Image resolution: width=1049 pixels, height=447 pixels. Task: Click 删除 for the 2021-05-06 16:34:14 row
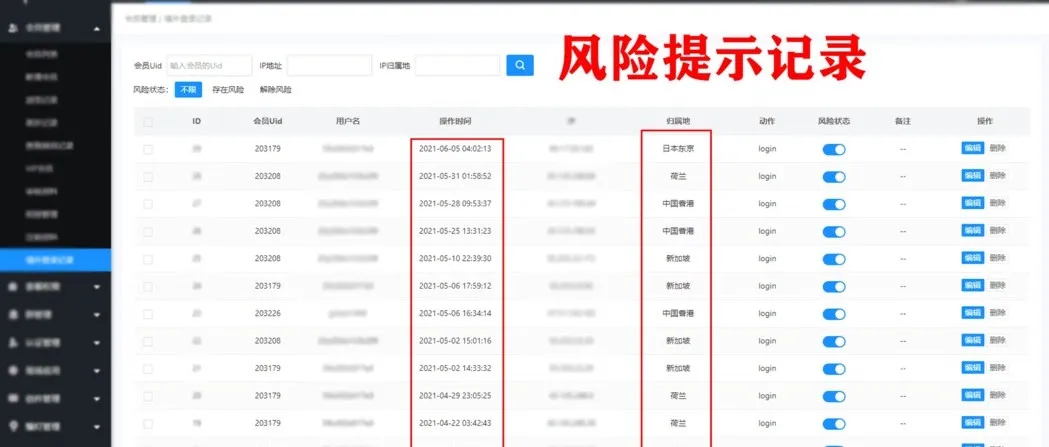[997, 312]
